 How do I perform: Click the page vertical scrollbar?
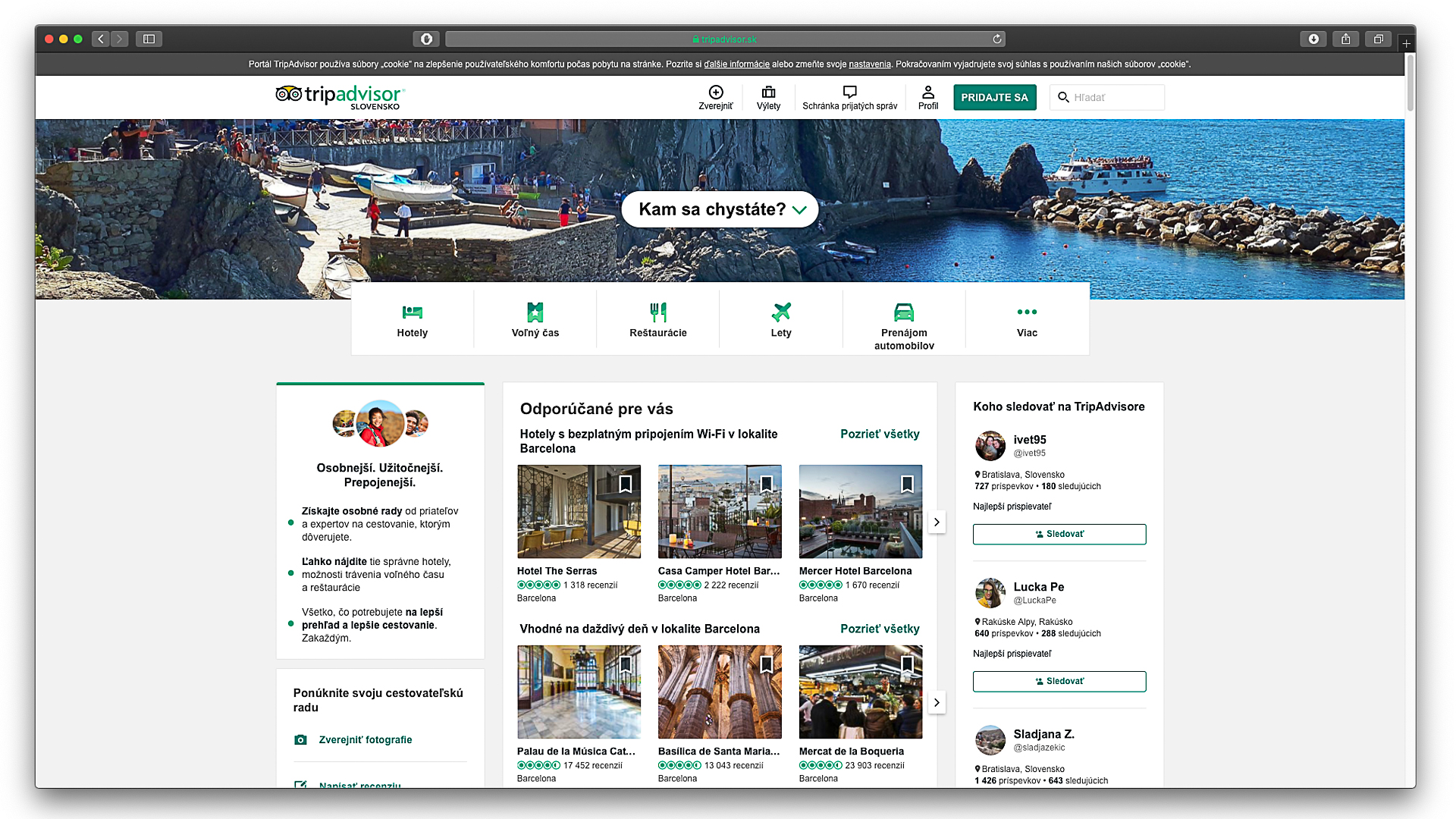pos(1410,83)
